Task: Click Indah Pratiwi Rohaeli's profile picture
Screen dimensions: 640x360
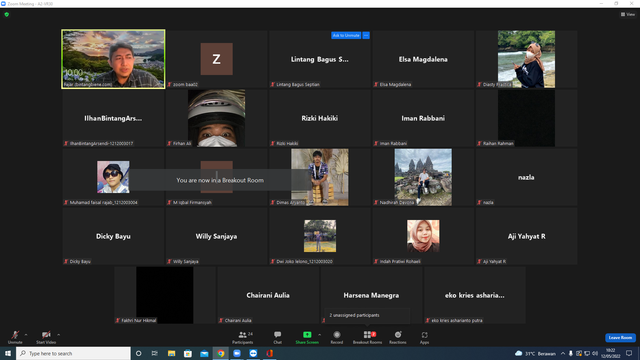Action: (x=423, y=236)
